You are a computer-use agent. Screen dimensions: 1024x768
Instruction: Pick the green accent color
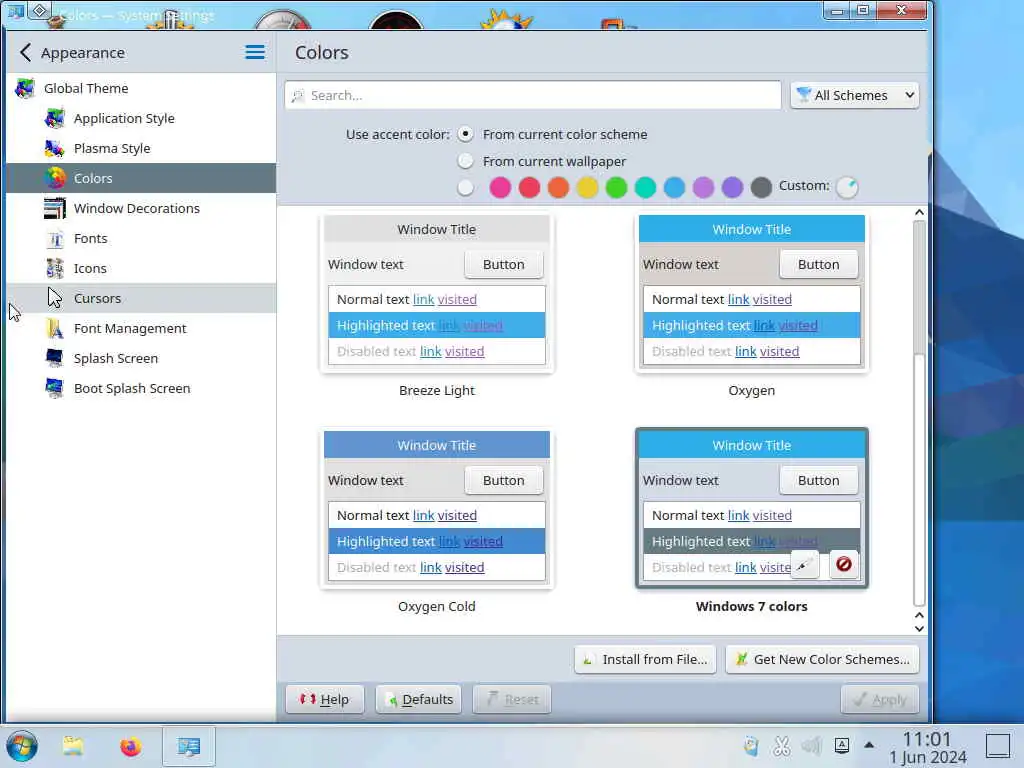[616, 187]
